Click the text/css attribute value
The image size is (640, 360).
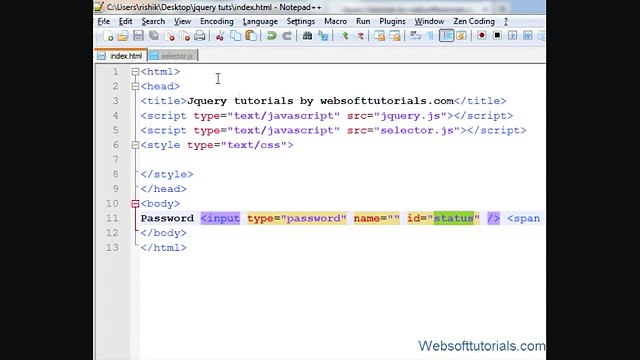tap(254, 145)
